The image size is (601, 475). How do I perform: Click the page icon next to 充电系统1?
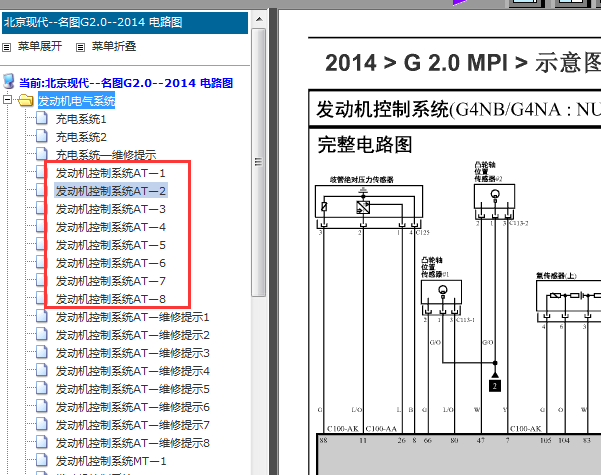click(42, 119)
